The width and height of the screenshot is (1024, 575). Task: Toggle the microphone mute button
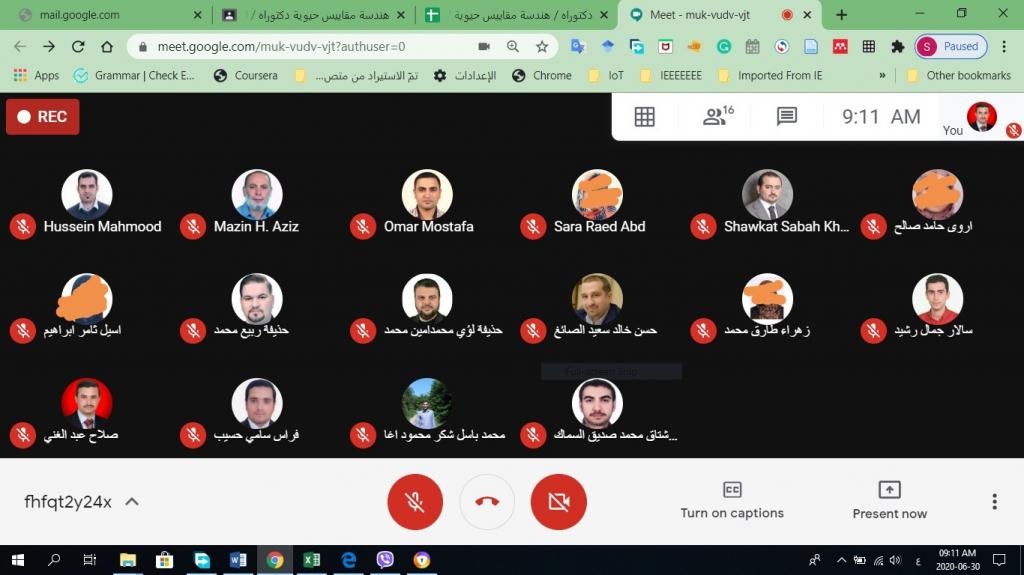pos(415,502)
